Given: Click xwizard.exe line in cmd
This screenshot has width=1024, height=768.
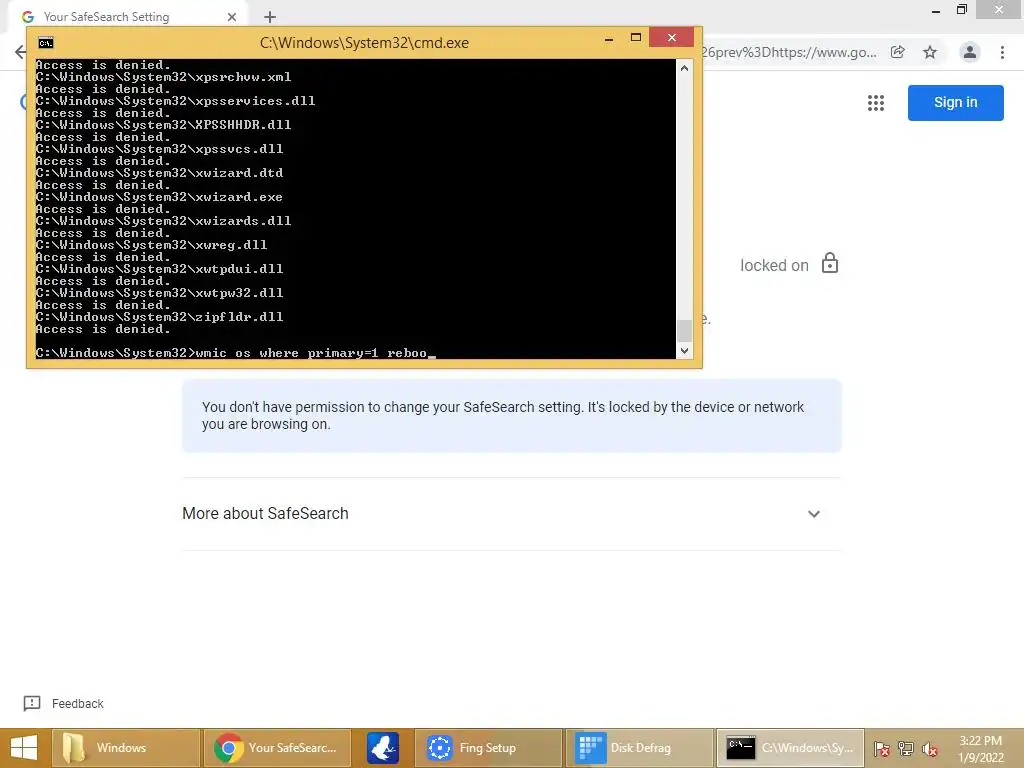Looking at the screenshot, I should (159, 197).
